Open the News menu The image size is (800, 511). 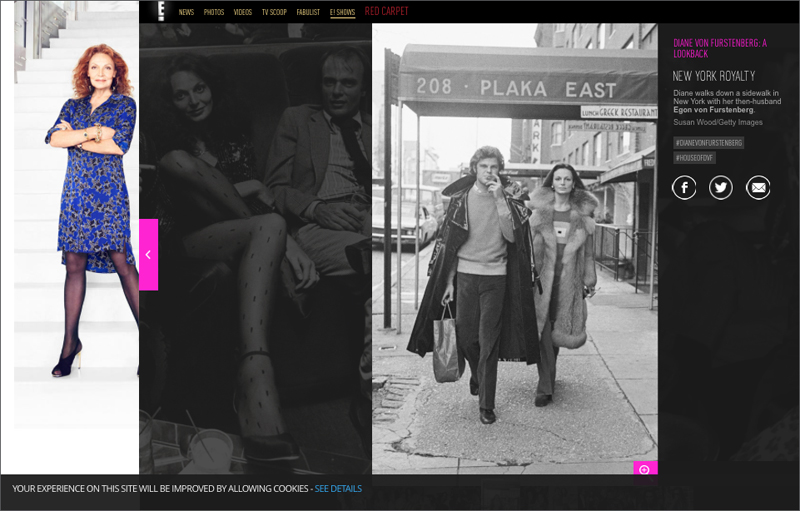pos(186,12)
